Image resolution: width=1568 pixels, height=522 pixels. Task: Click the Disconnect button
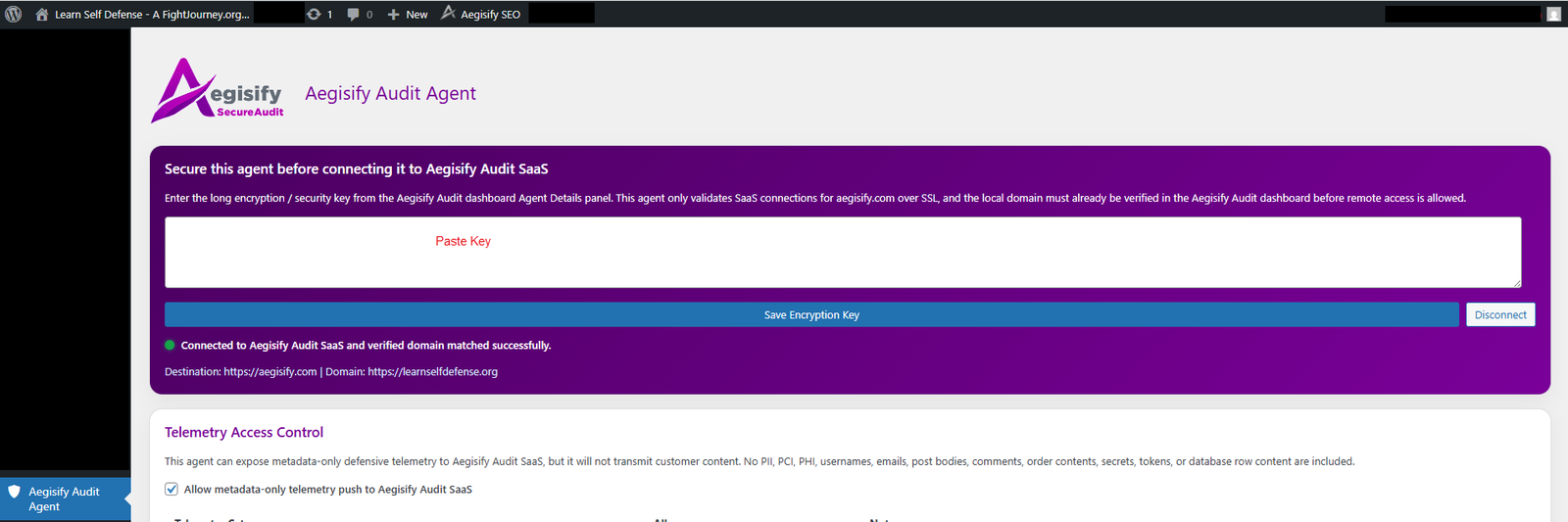(1499, 314)
